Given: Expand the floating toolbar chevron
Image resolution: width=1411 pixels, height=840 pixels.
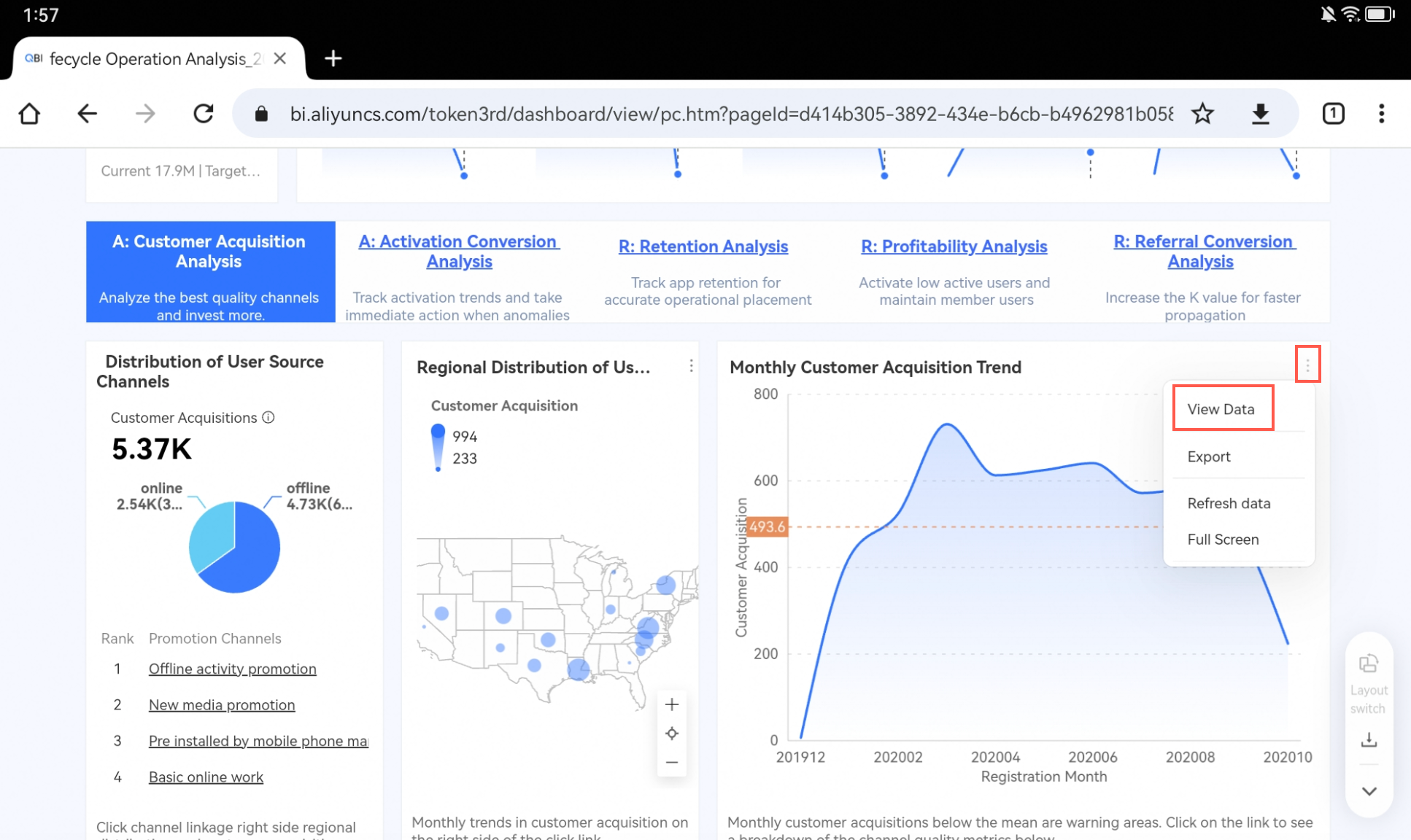Looking at the screenshot, I should tap(1369, 791).
